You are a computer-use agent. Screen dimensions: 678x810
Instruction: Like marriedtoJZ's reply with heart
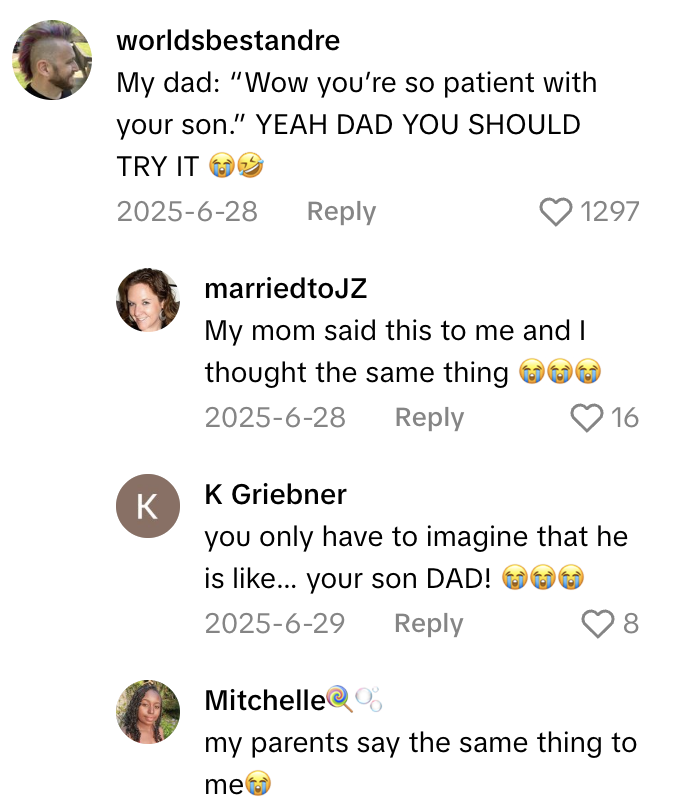point(587,418)
